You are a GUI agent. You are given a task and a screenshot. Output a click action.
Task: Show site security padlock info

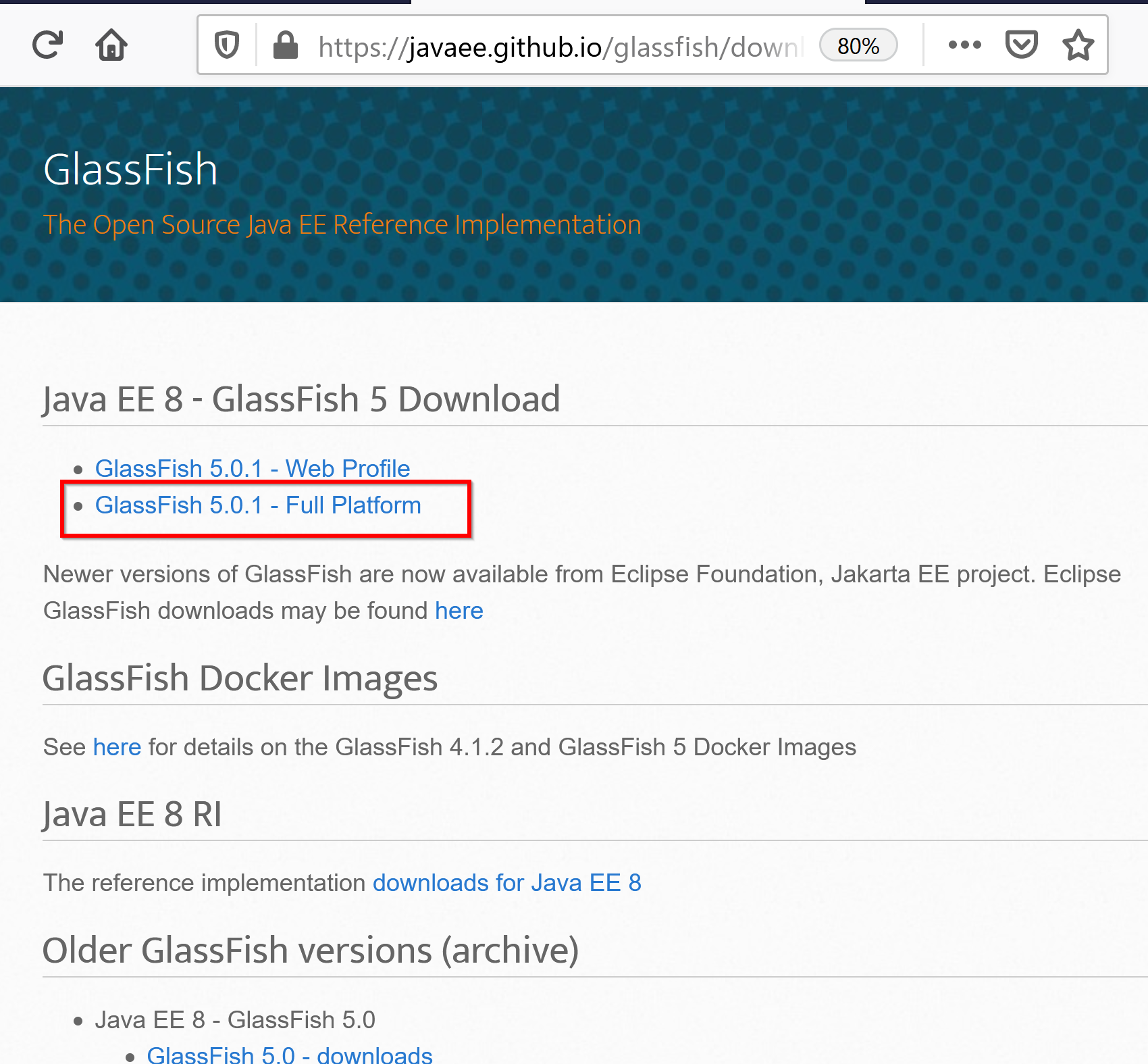coord(286,45)
